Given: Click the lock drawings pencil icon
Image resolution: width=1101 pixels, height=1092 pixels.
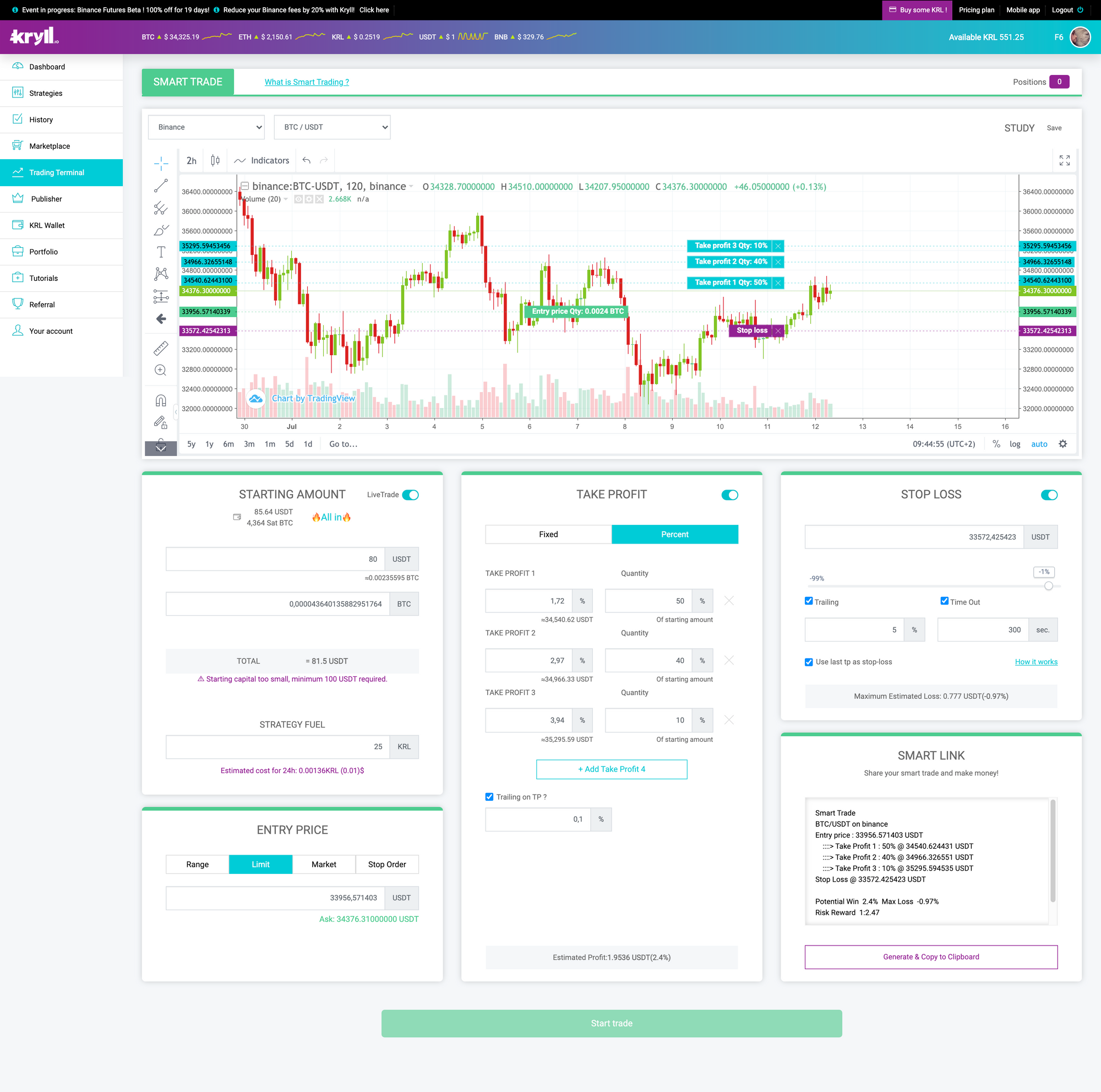Looking at the screenshot, I should 161,422.
